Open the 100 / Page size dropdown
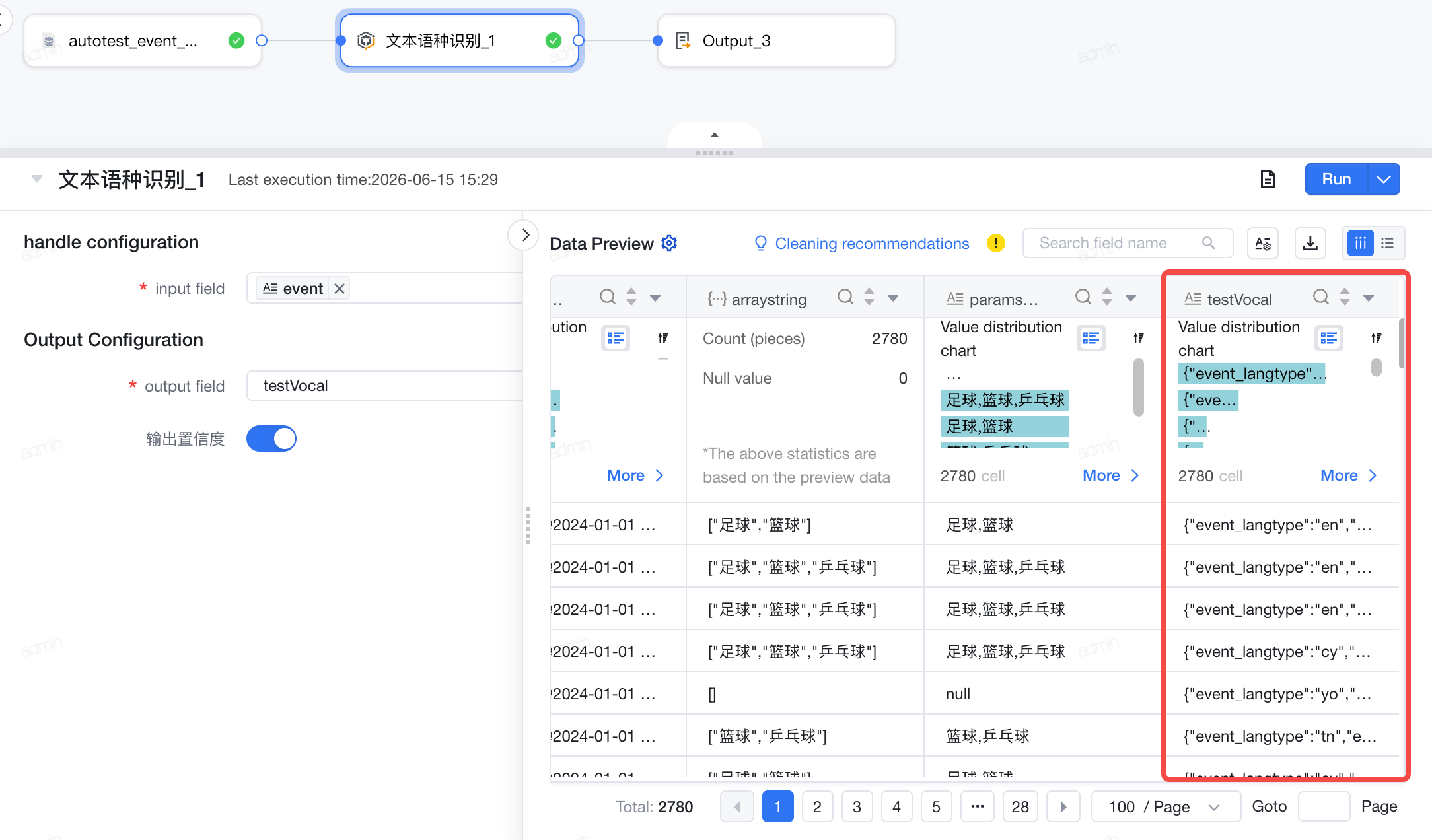The width and height of the screenshot is (1432, 840). click(x=1165, y=806)
